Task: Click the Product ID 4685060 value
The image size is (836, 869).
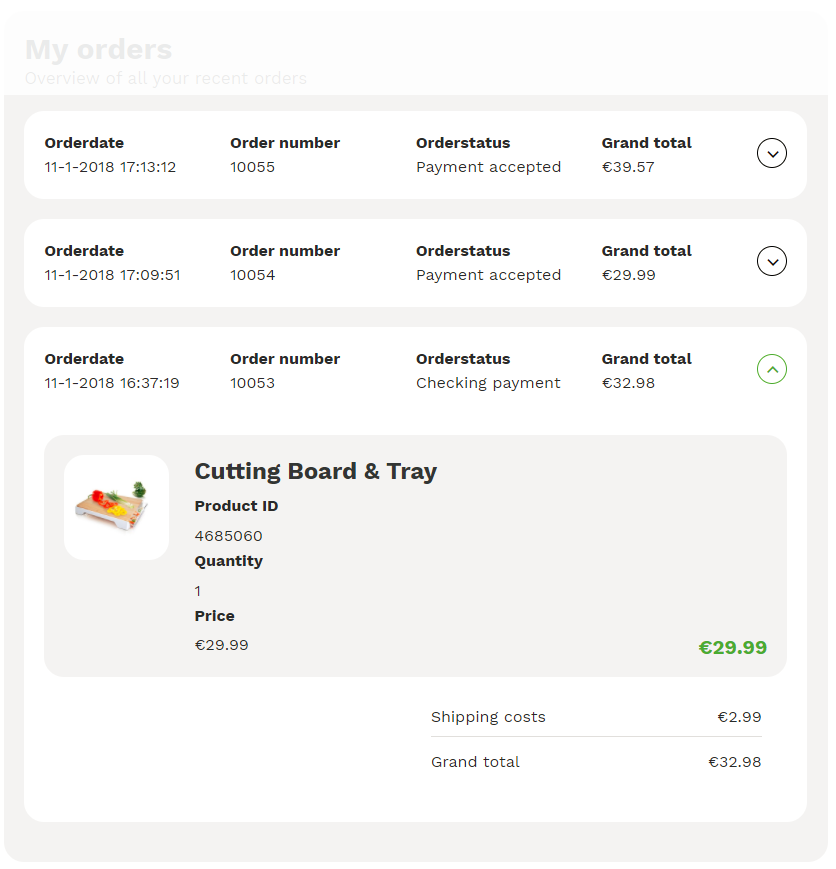Action: point(228,535)
